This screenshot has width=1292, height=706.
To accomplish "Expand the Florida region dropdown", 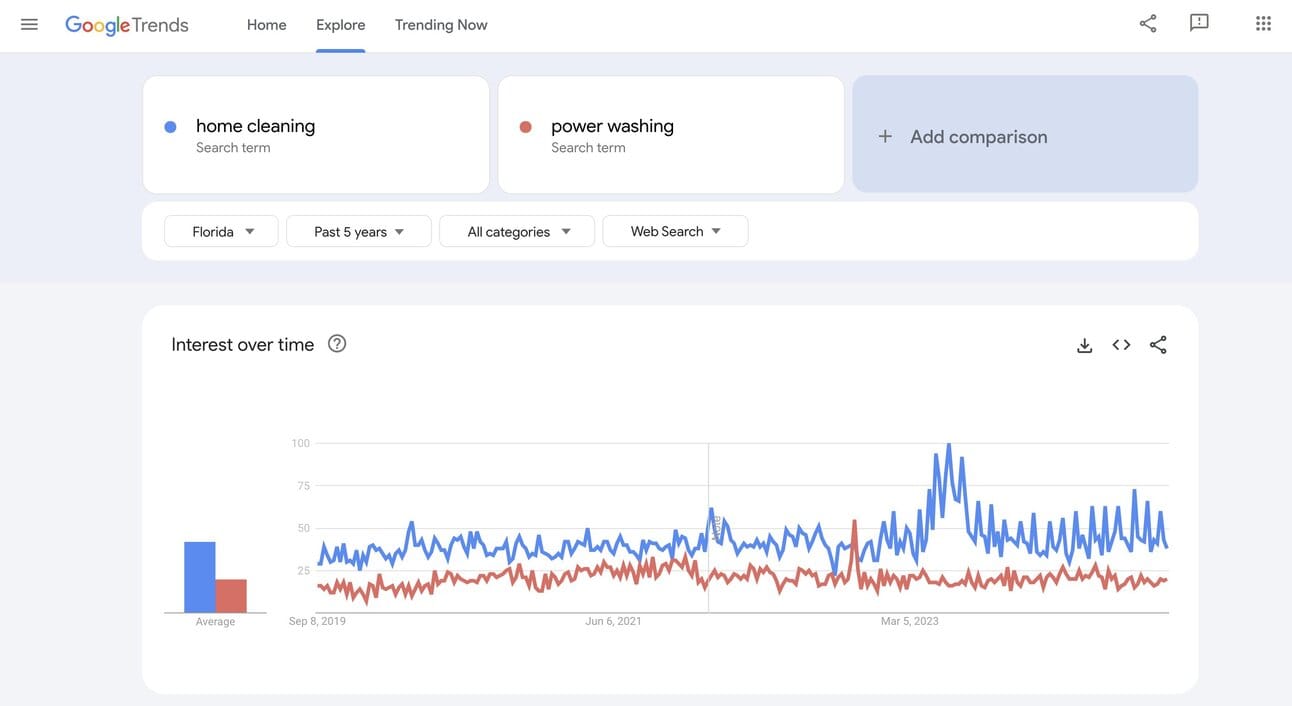I will pyautogui.click(x=221, y=231).
